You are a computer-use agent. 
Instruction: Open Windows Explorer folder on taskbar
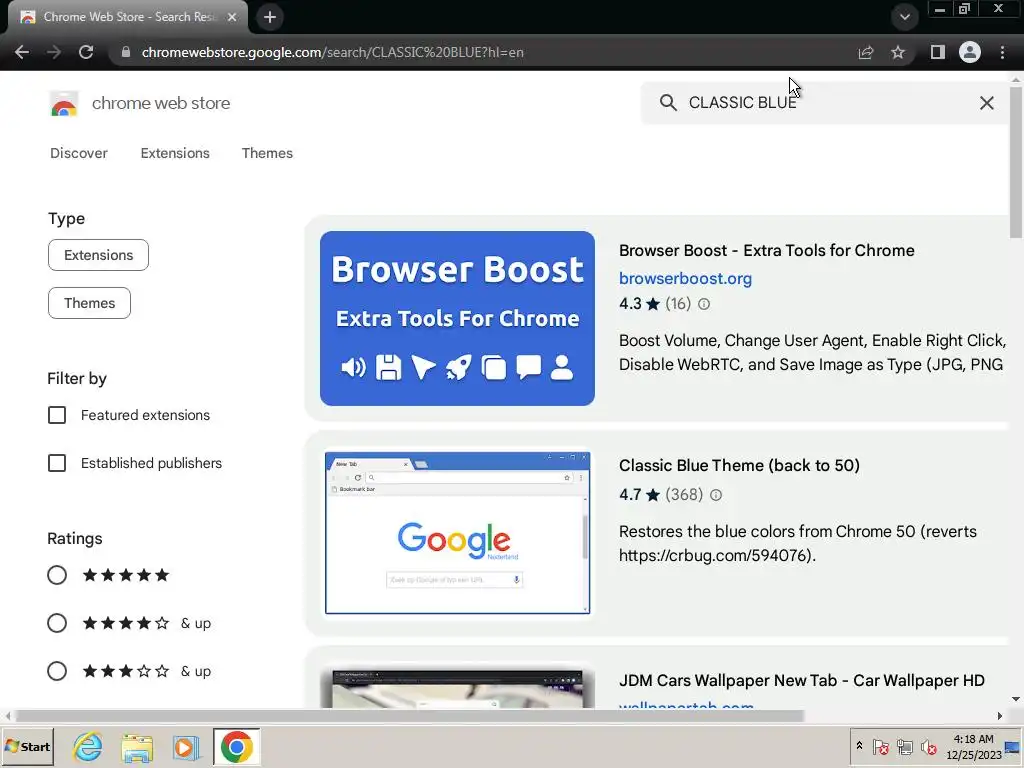[x=136, y=747]
